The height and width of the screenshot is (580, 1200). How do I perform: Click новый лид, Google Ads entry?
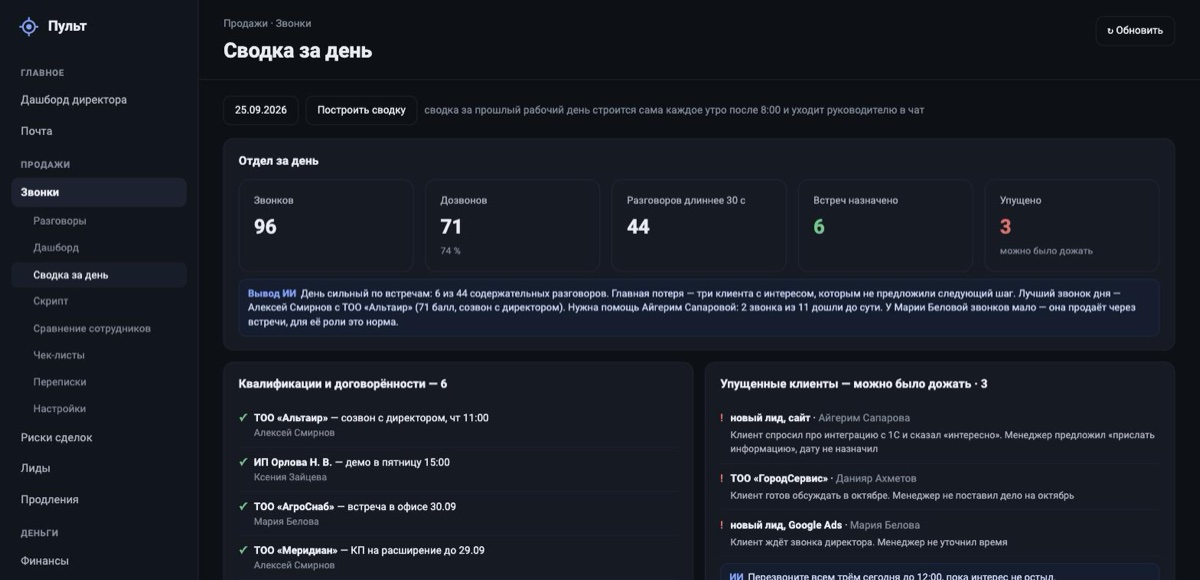coord(786,525)
